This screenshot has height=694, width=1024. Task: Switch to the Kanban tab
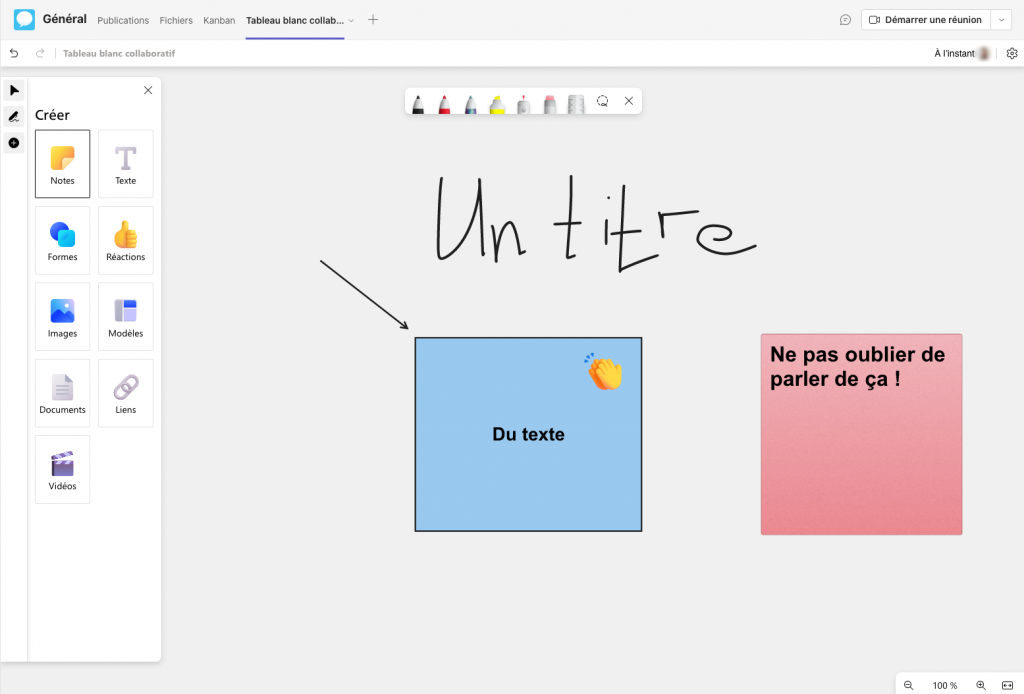point(219,20)
